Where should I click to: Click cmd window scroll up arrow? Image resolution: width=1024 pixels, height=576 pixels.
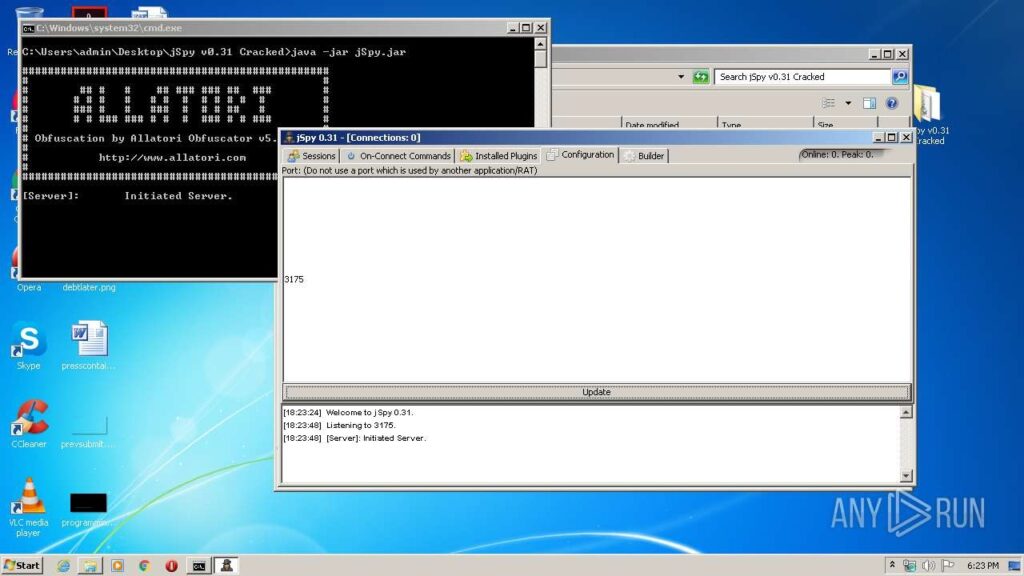(540, 44)
